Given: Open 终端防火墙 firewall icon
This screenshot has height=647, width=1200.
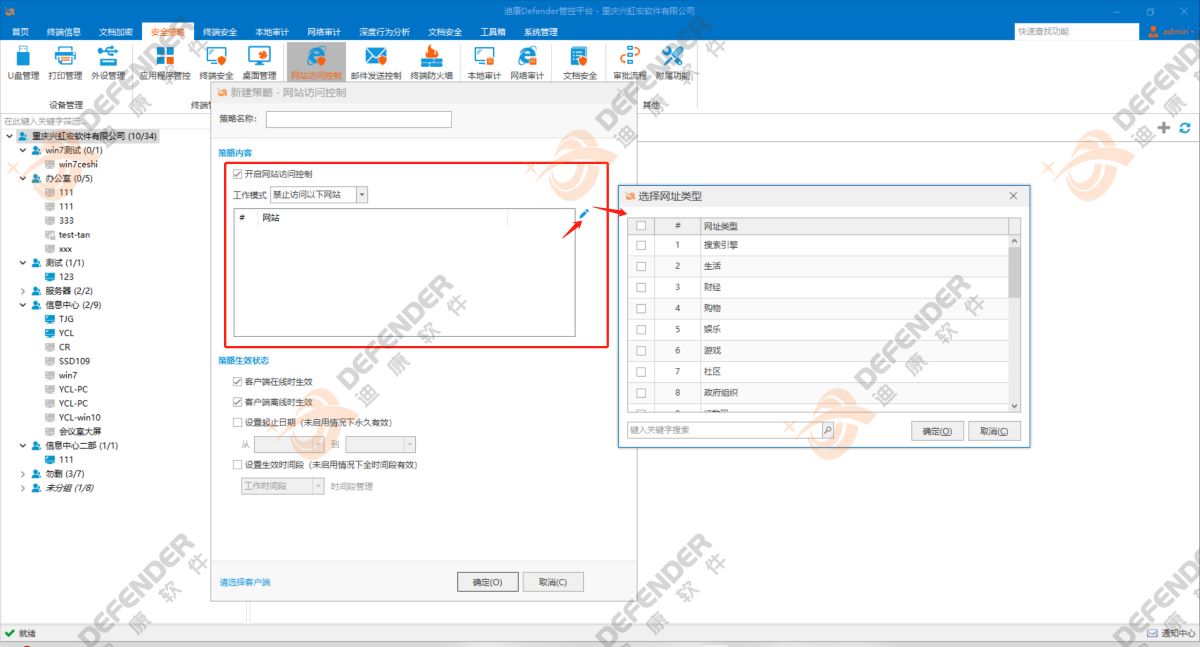Looking at the screenshot, I should click(431, 58).
